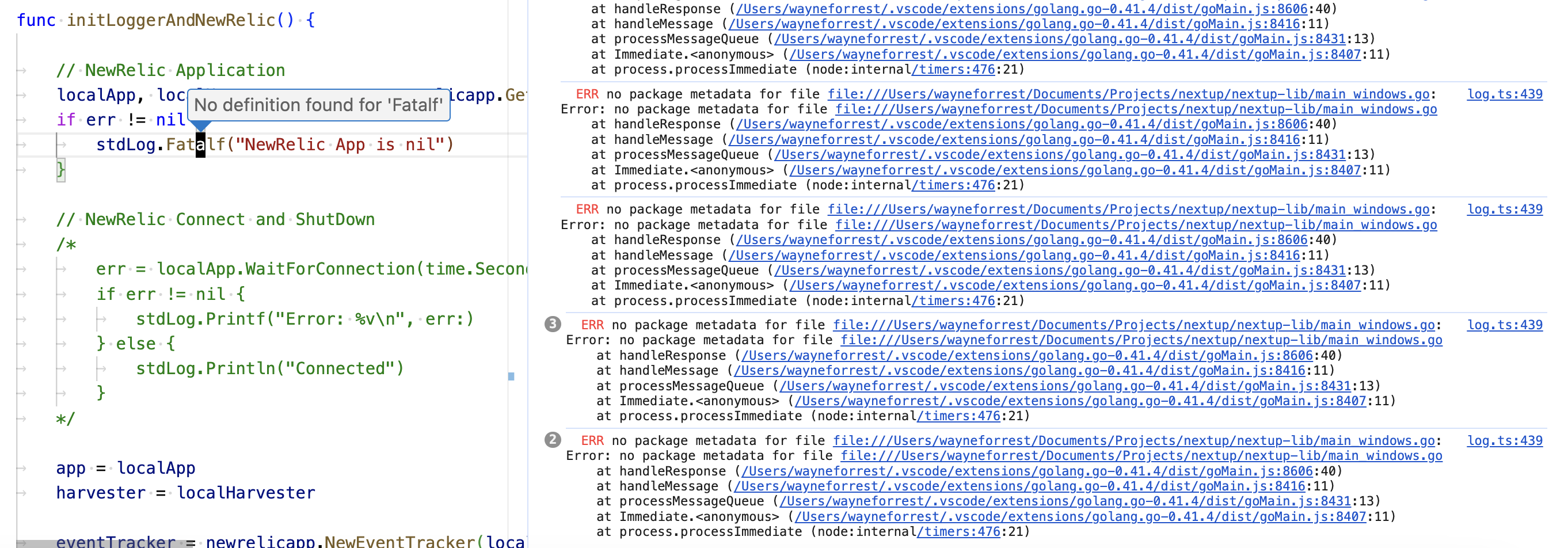Open timers:476 link in badge 2 error

coord(958,531)
